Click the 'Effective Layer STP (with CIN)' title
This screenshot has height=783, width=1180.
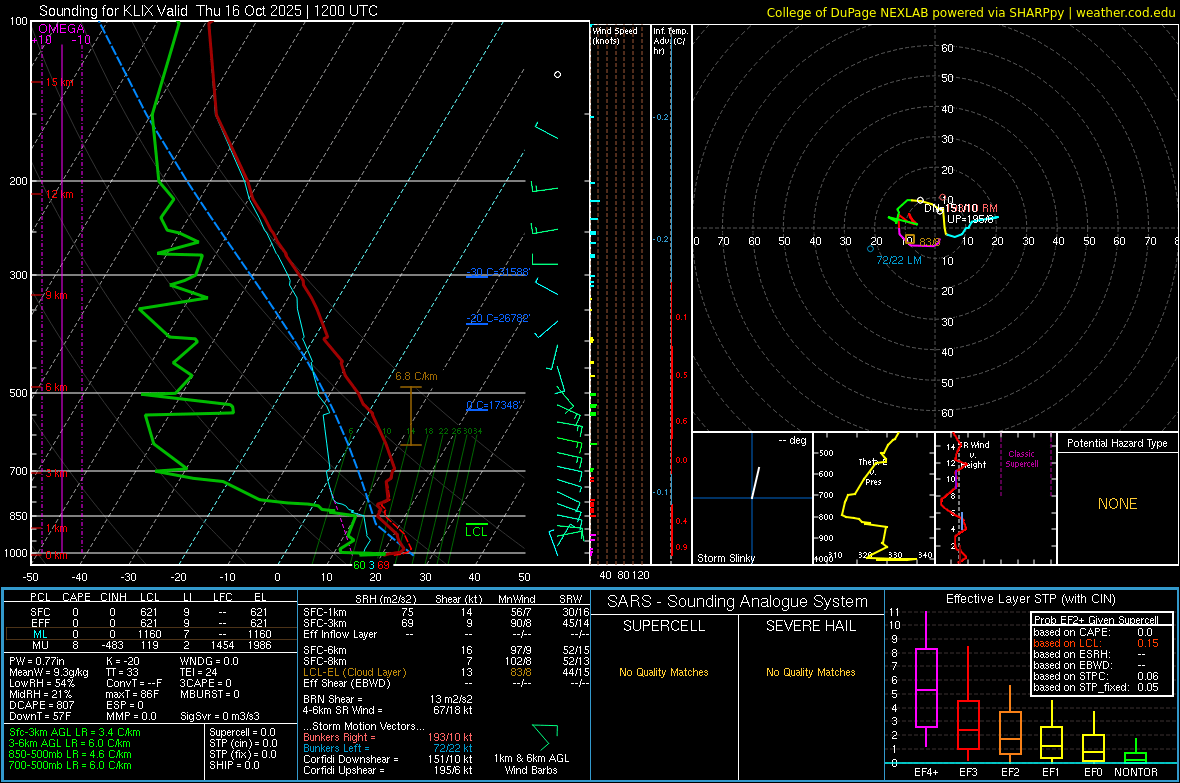pyautogui.click(x=1030, y=599)
